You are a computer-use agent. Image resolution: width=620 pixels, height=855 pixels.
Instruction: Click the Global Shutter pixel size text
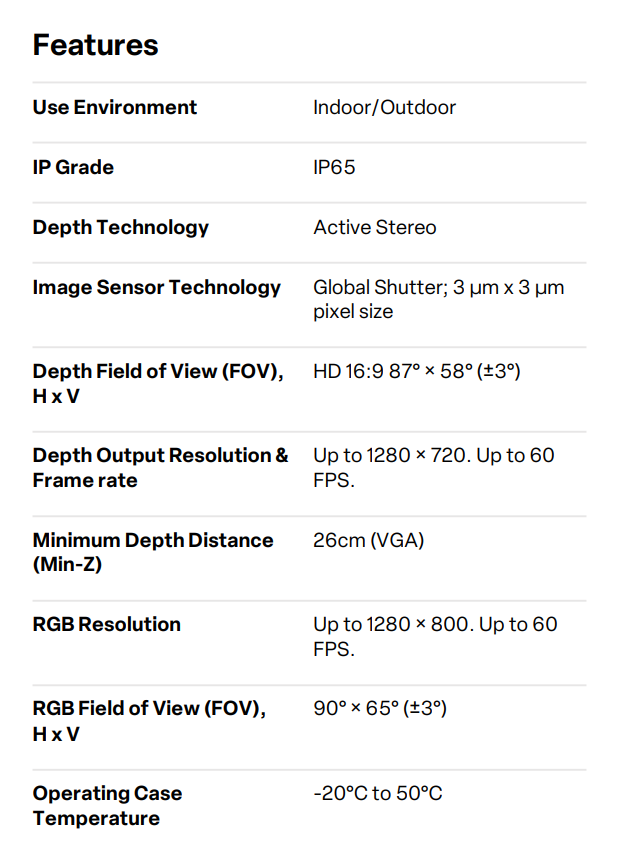[x=438, y=299]
